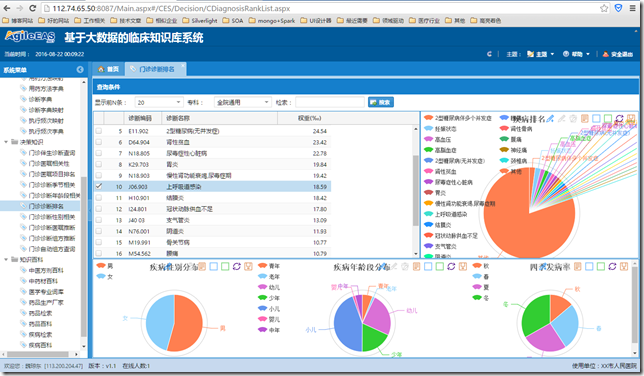Uncheck the row 10 checkbox for J06.903
Image resolution: width=644 pixels, height=376 pixels.
tap(99, 187)
